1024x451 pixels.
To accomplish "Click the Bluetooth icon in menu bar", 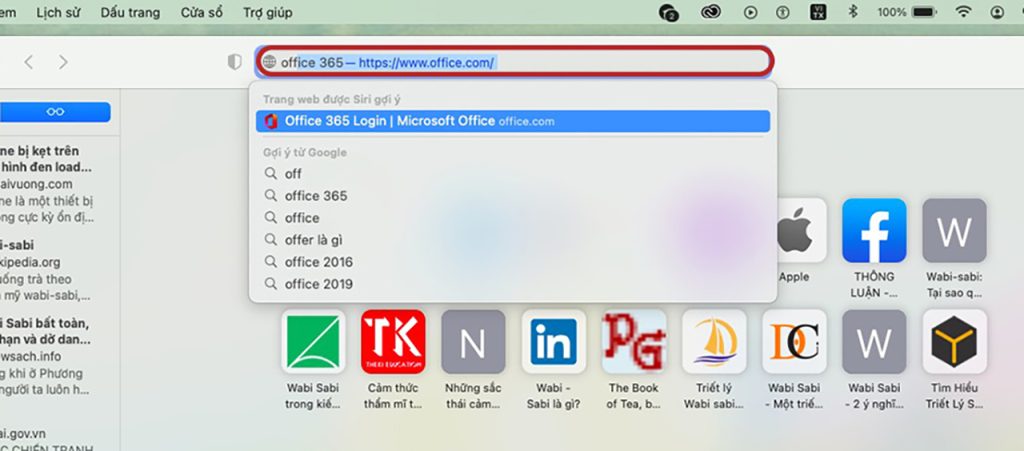I will click(x=853, y=13).
